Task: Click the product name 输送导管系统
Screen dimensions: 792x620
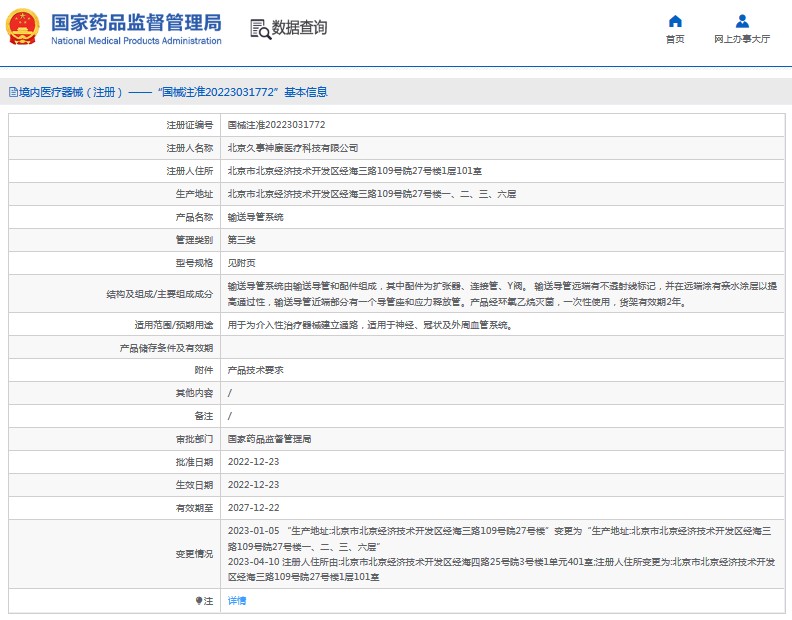Action: pos(256,217)
